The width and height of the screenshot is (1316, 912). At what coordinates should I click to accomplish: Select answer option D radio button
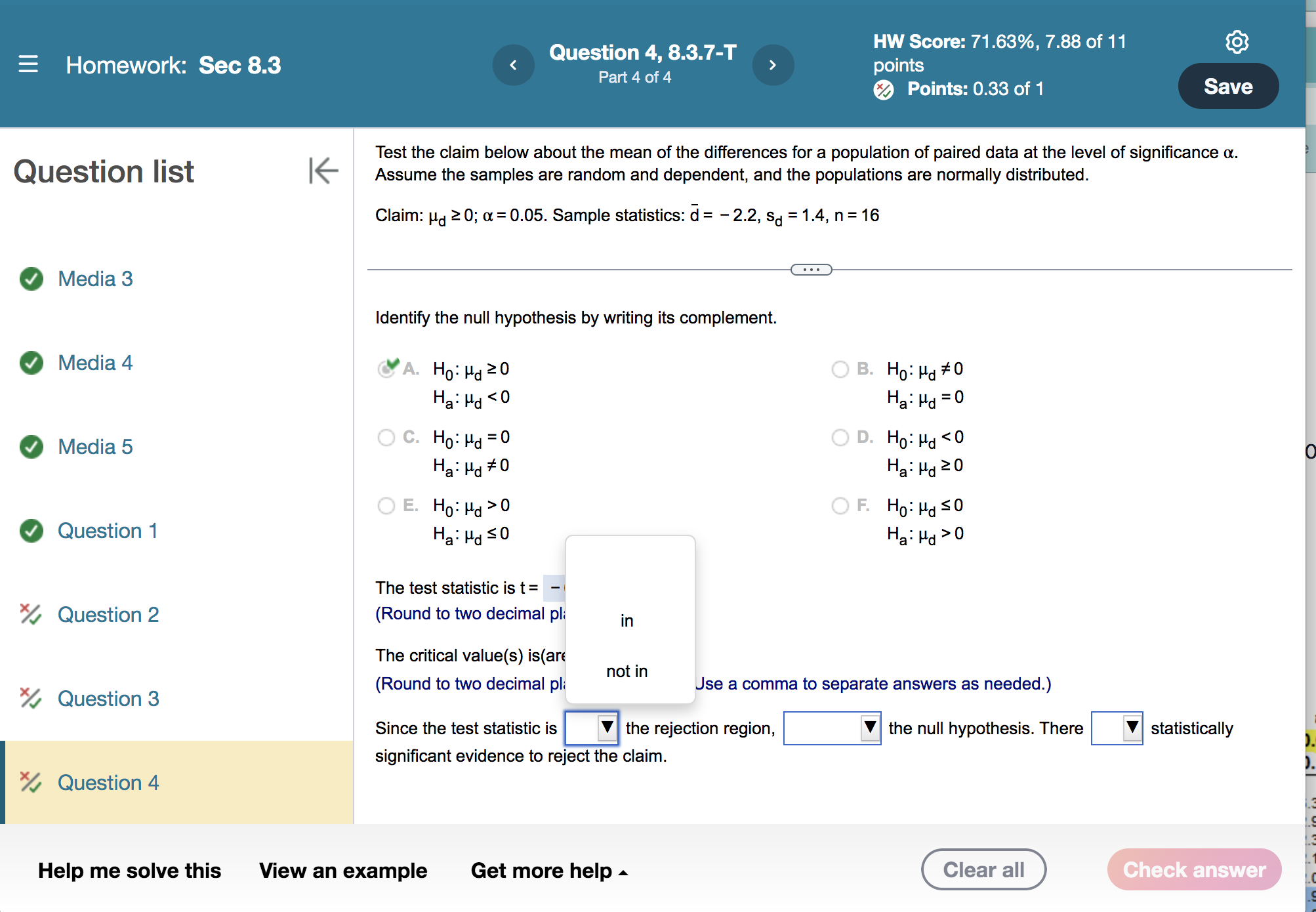pyautogui.click(x=840, y=438)
